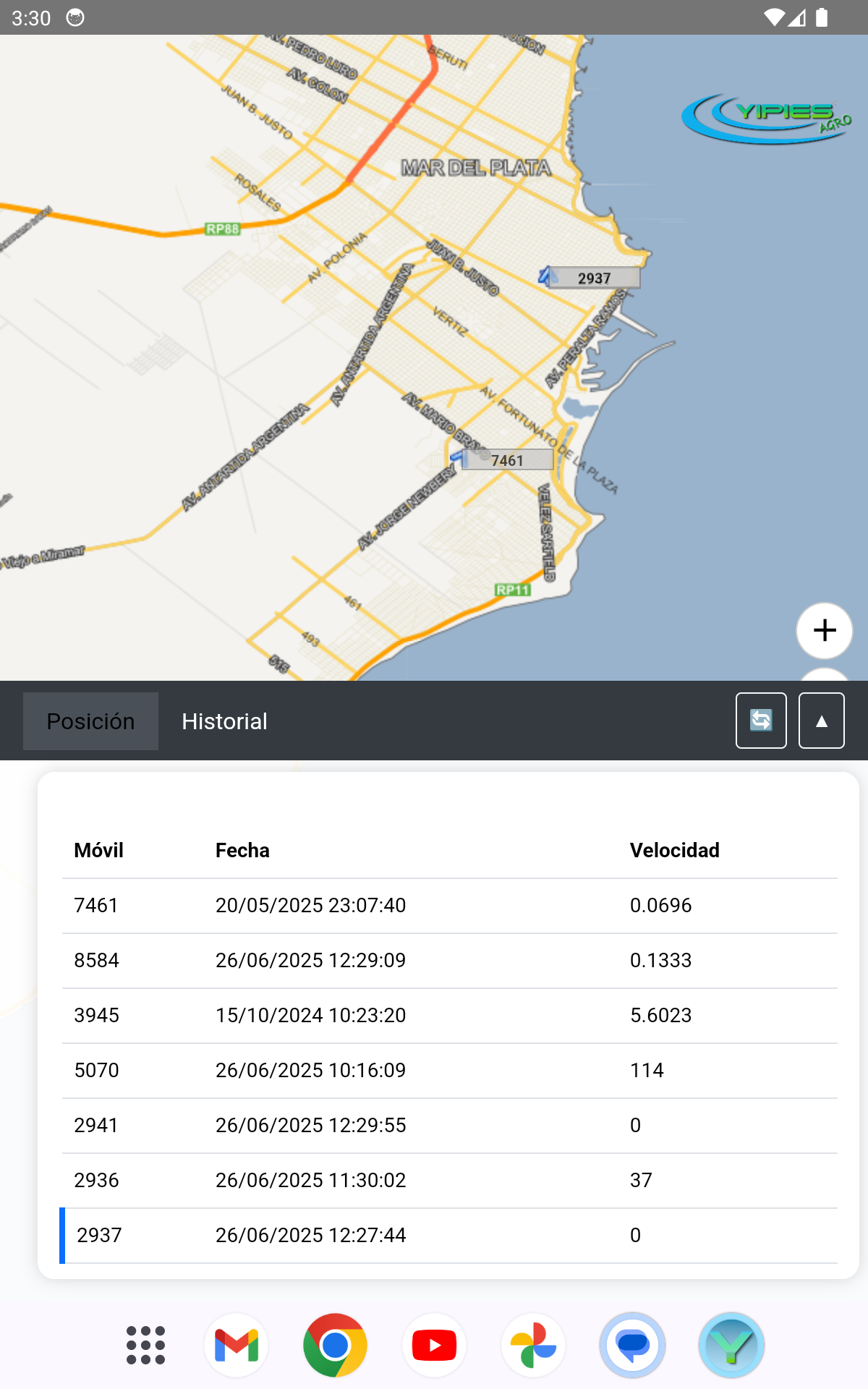Pick the móvil 5070 row with speed 114
Image resolution: width=868 pixels, height=1389 pixels.
[x=448, y=1070]
